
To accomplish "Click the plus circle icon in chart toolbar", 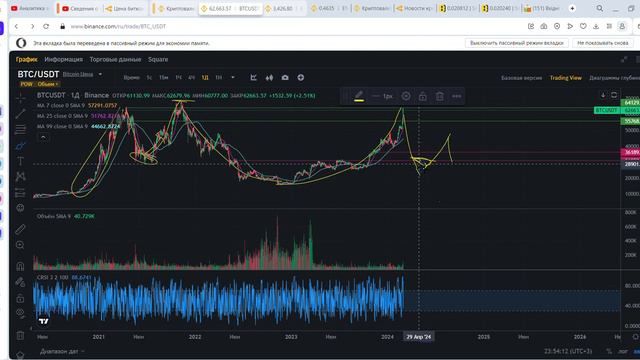I will (301, 78).
